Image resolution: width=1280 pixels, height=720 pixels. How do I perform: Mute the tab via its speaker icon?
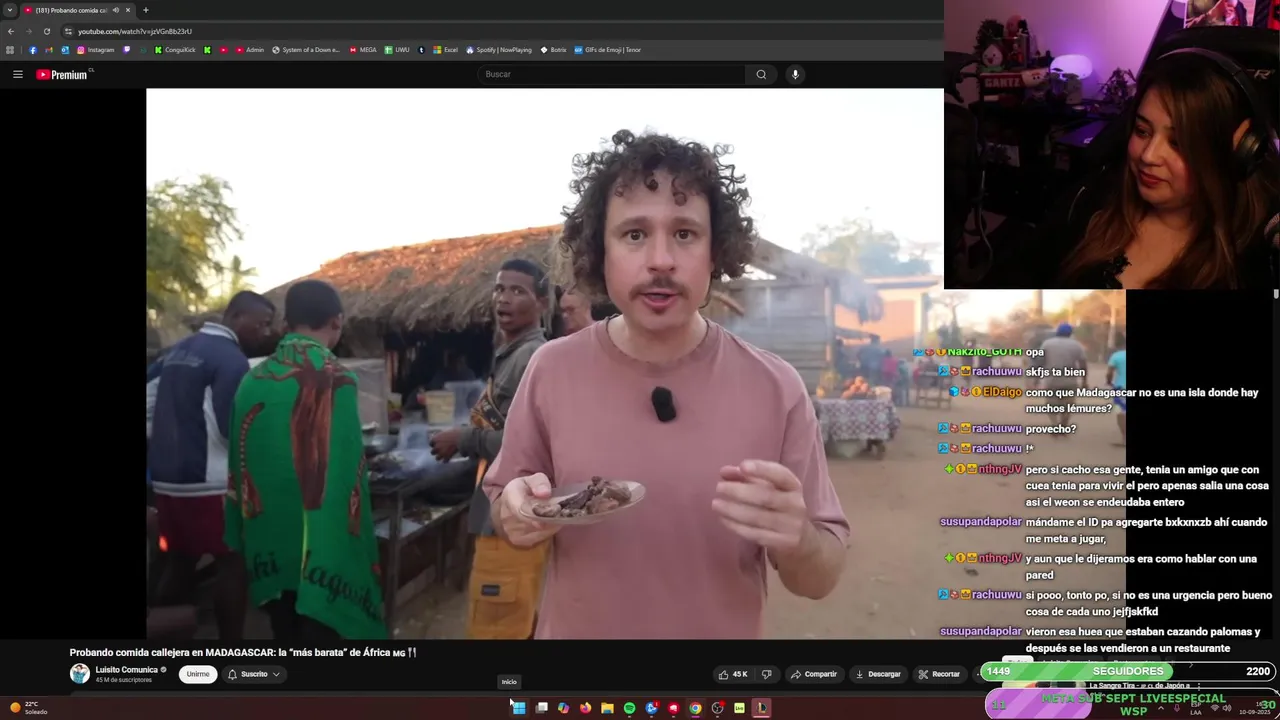click(x=116, y=10)
